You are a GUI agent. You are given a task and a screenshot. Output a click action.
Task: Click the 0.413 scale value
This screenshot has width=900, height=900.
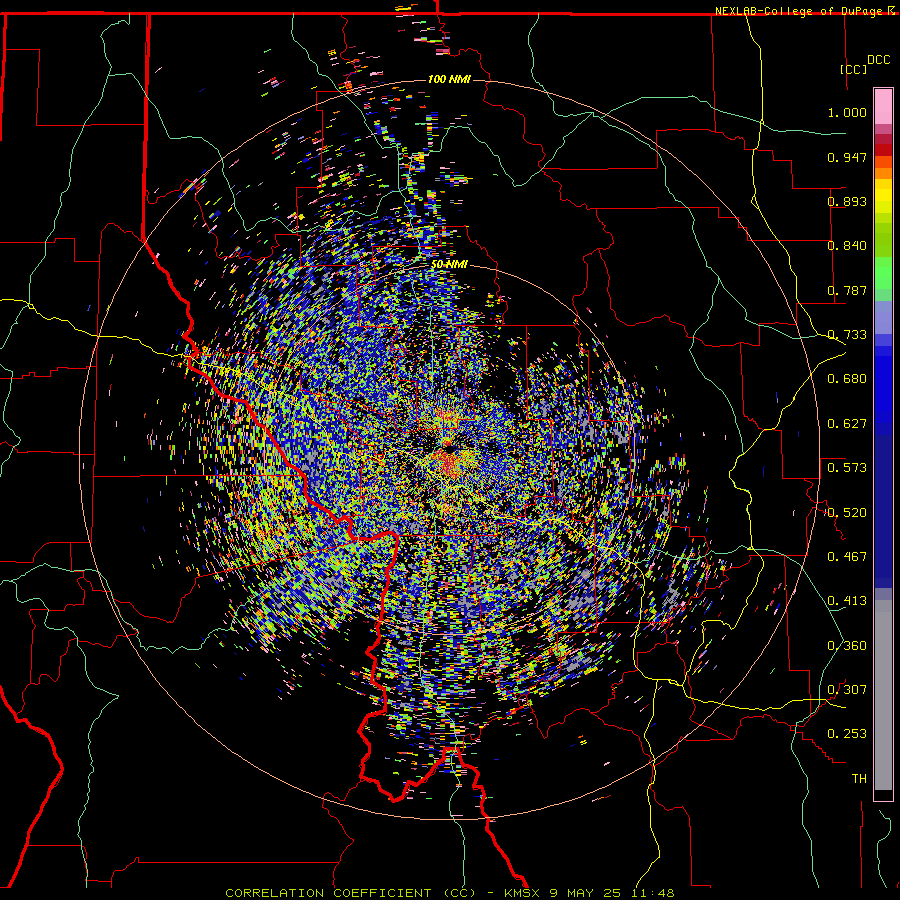coord(847,601)
